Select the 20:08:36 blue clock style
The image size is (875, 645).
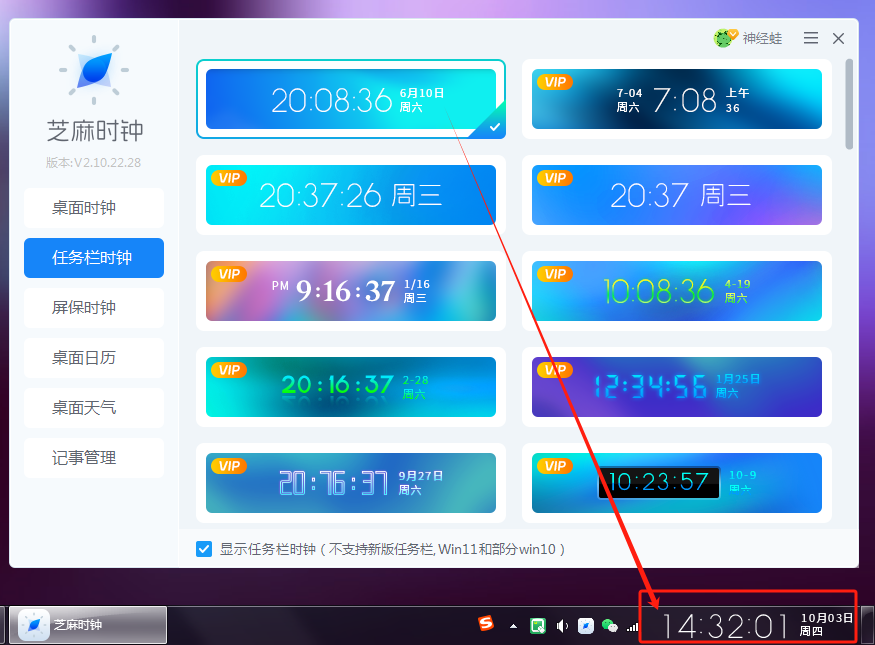[350, 99]
